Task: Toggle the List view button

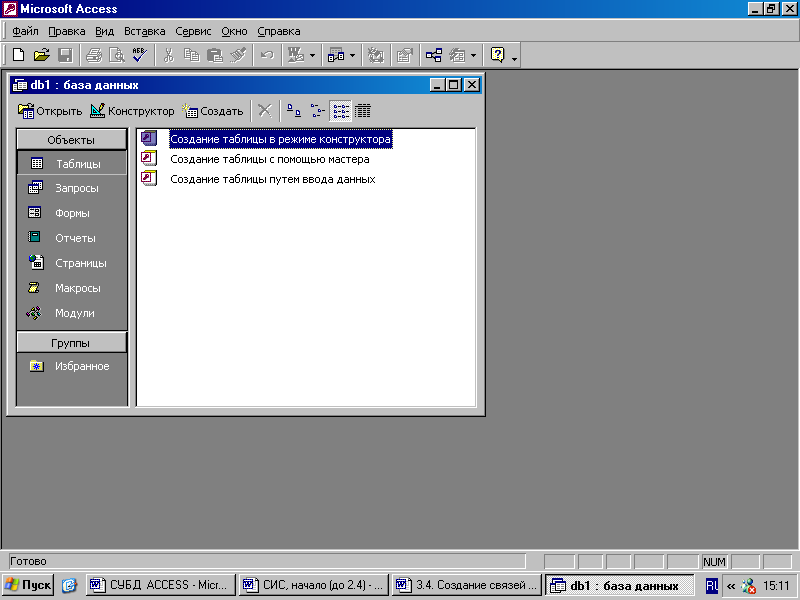Action: (x=341, y=111)
